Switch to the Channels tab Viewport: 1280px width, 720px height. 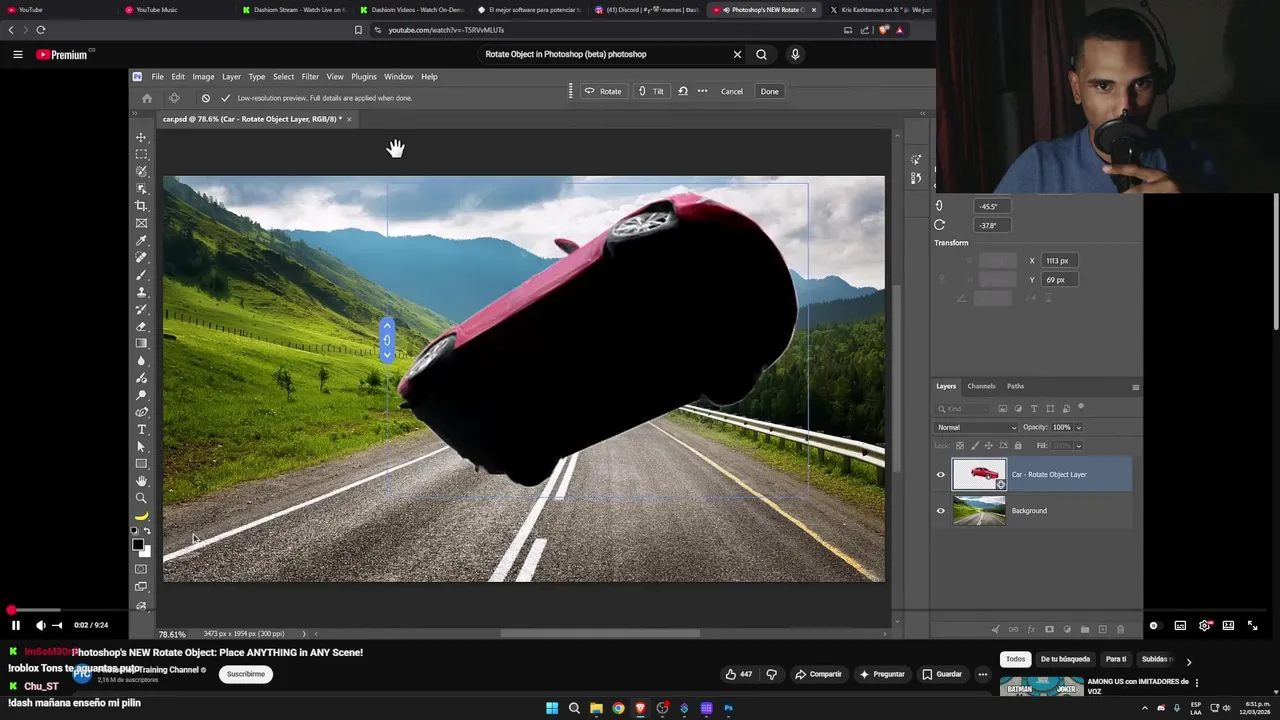981,386
